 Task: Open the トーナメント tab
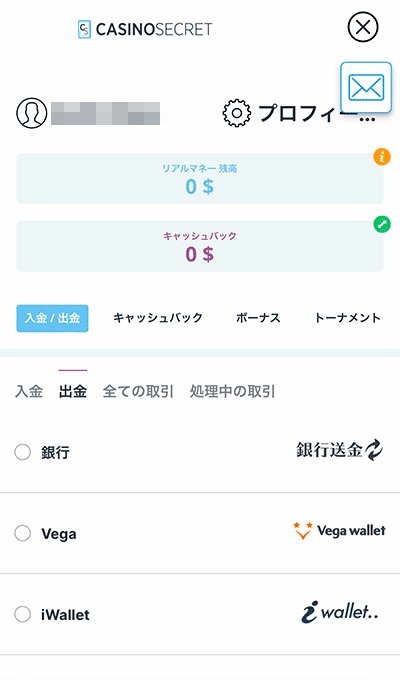(x=348, y=318)
